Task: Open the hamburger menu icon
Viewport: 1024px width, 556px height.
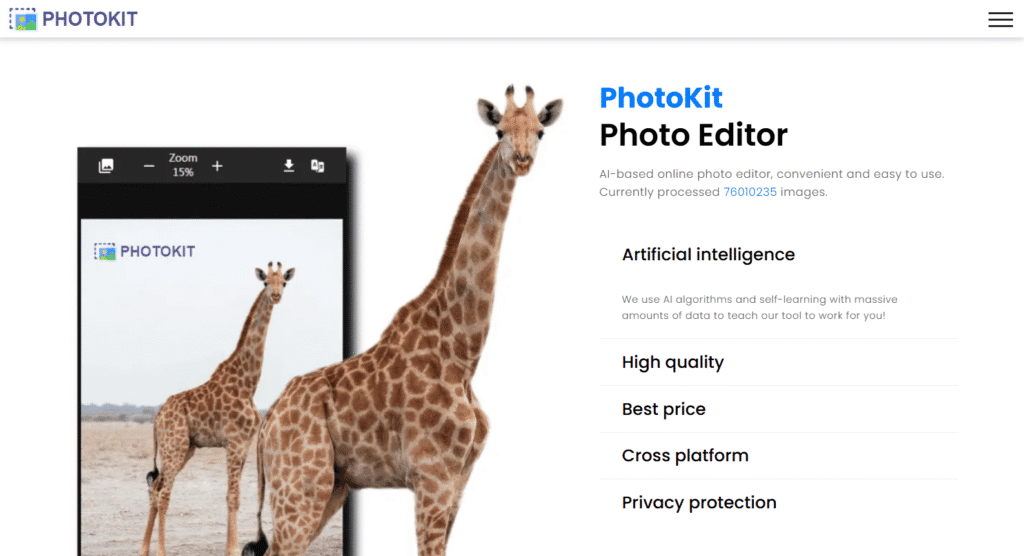Action: 1000,20
